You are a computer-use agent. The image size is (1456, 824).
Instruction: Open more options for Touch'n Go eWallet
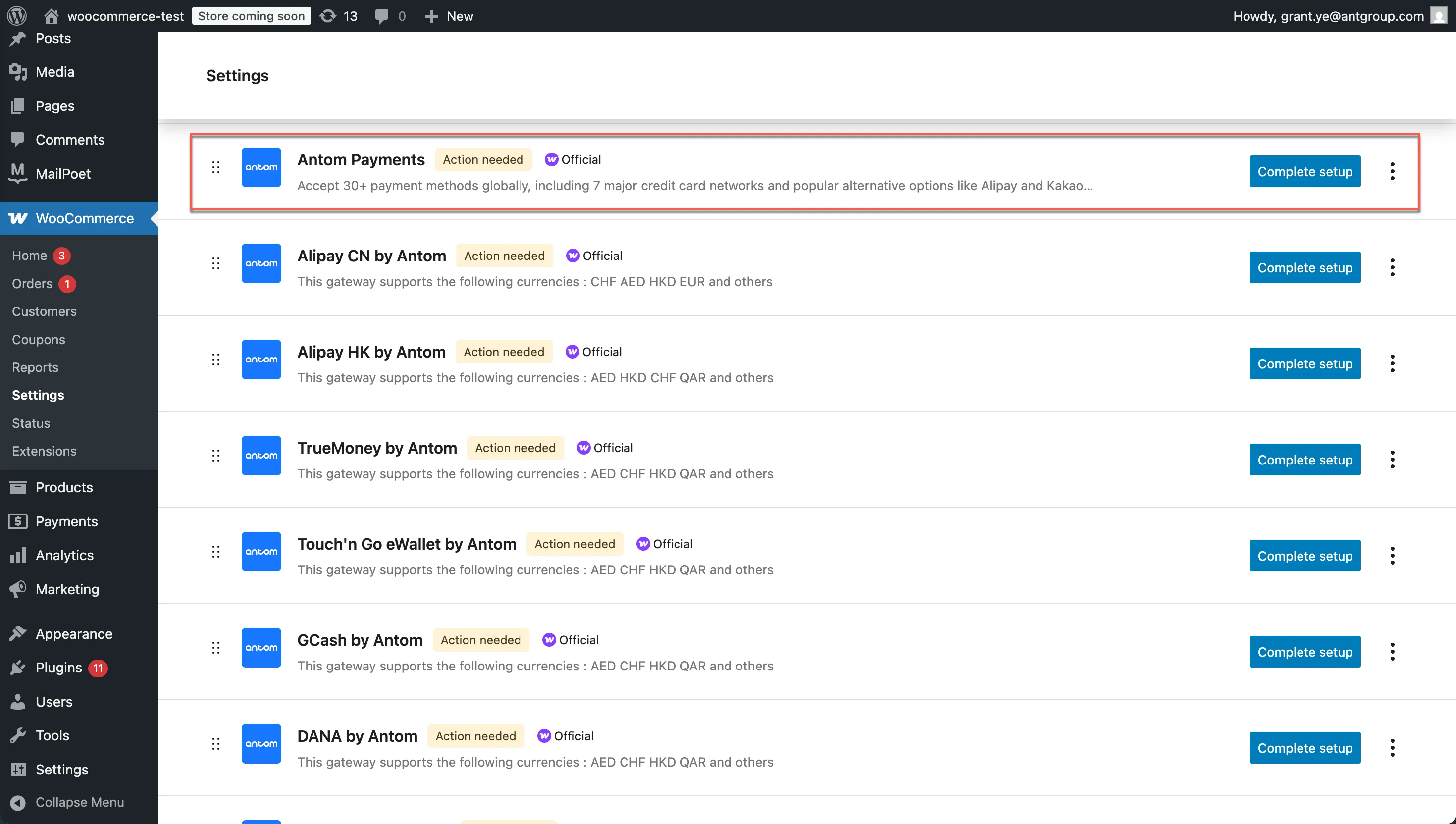click(x=1393, y=556)
